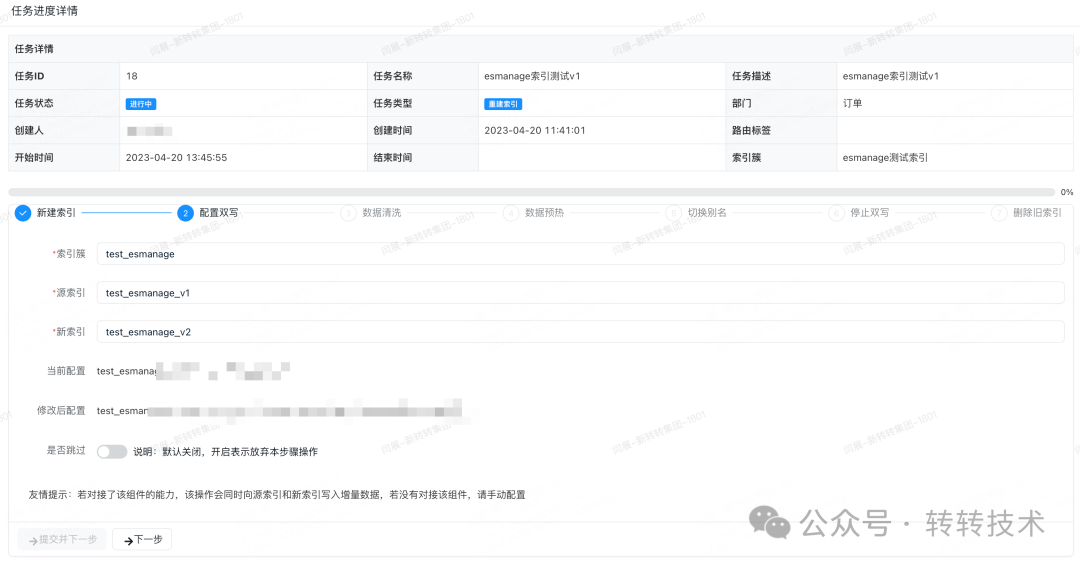
Task: Click the 说明 description beside skip switch
Action: [225, 452]
